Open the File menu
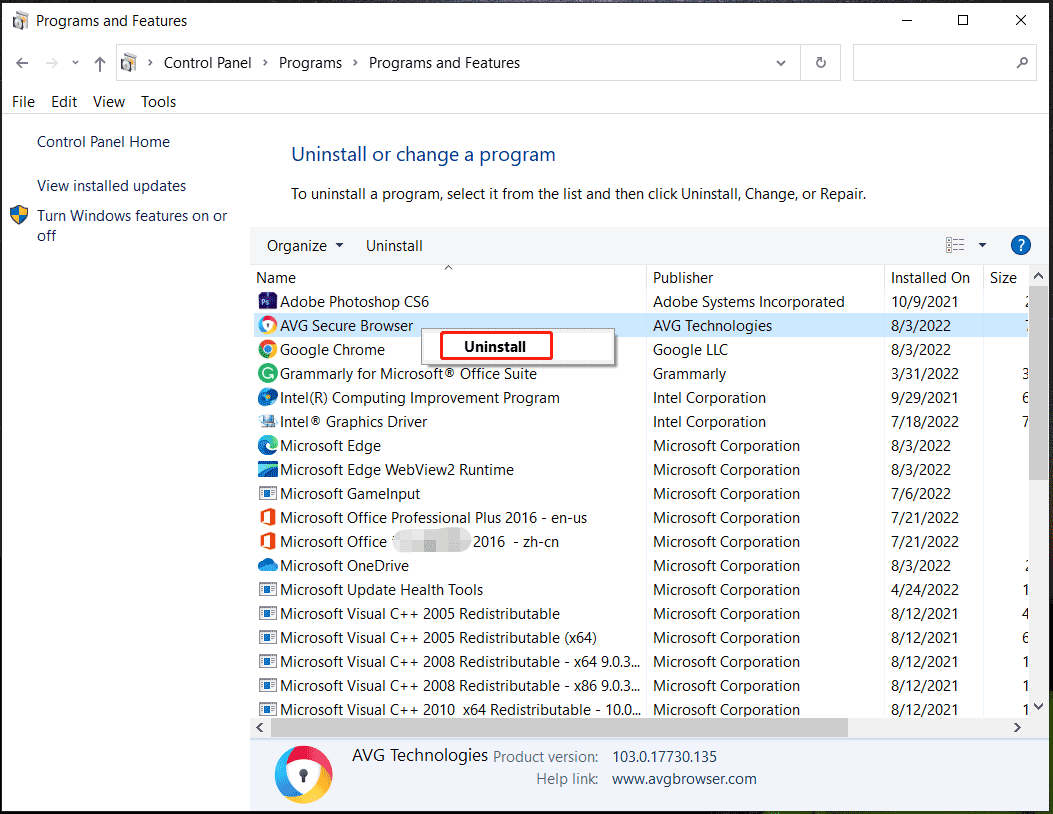This screenshot has width=1053, height=814. [x=24, y=101]
